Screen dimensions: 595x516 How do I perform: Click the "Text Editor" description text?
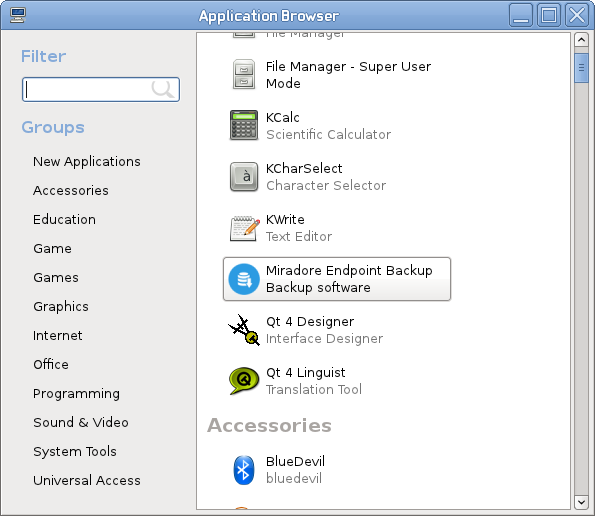pos(299,236)
